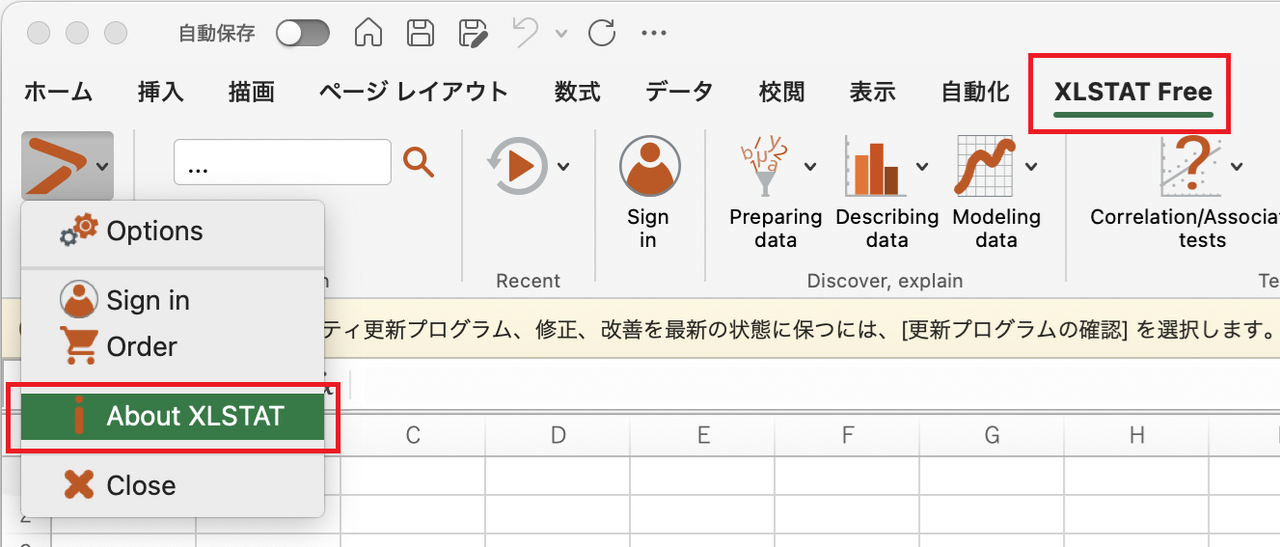Click Correlation/Association tests icon
Screen dimensions: 1280x547
point(1190,166)
